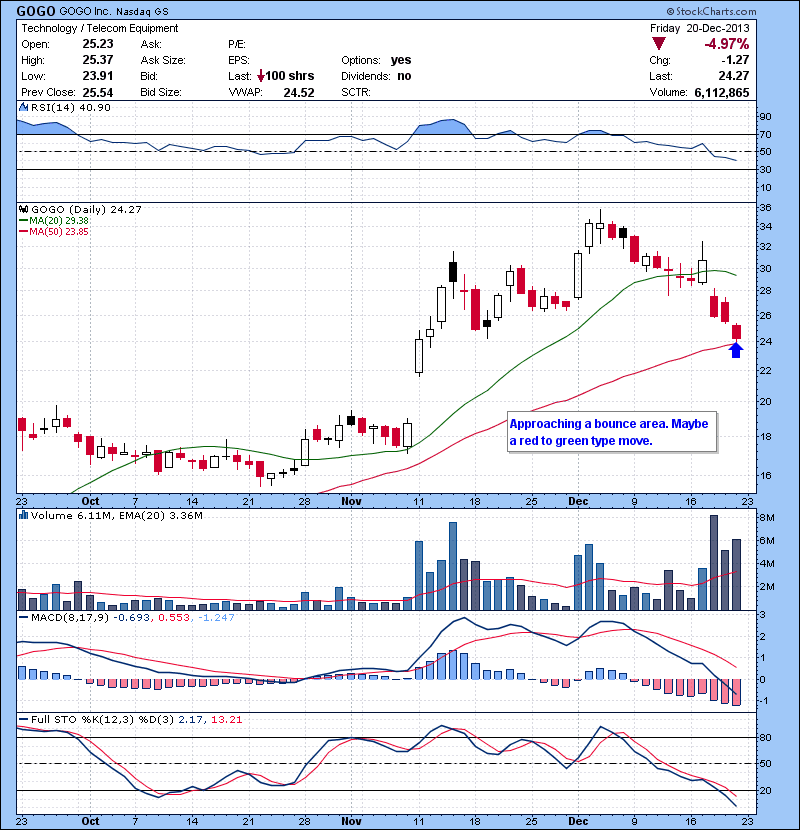800x830 pixels.
Task: Click the MACD(8,17,9) panel label
Action: tap(70, 617)
